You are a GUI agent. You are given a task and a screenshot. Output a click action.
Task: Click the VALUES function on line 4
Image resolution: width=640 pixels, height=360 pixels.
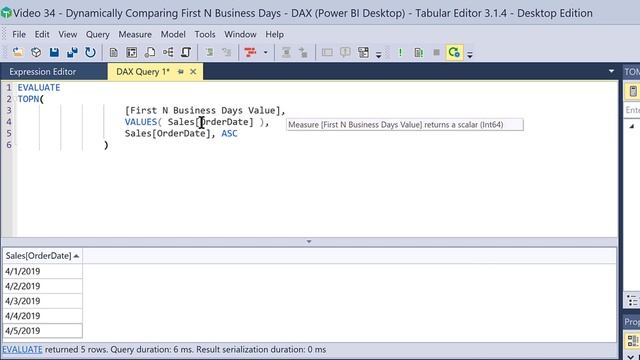coord(141,122)
